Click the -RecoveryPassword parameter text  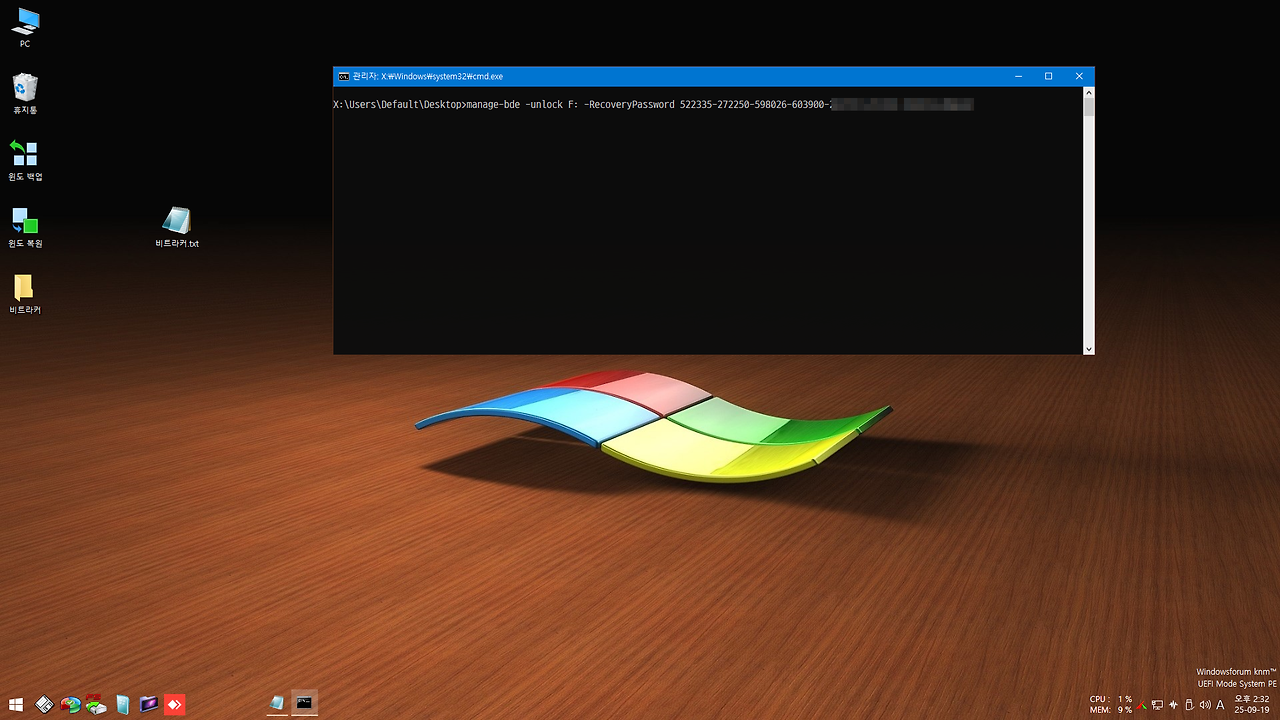pos(631,104)
